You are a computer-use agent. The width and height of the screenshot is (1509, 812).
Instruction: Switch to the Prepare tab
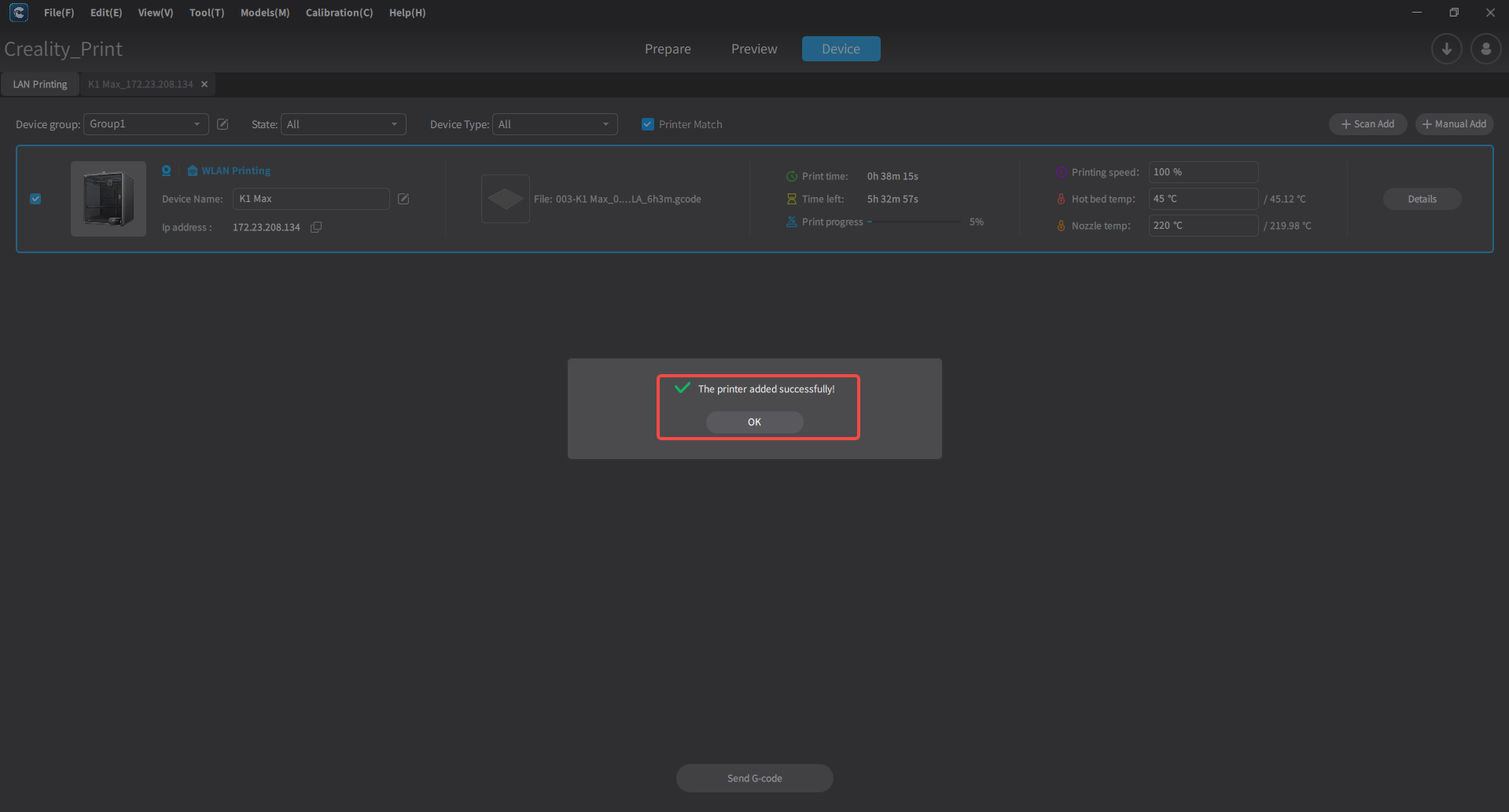click(668, 49)
